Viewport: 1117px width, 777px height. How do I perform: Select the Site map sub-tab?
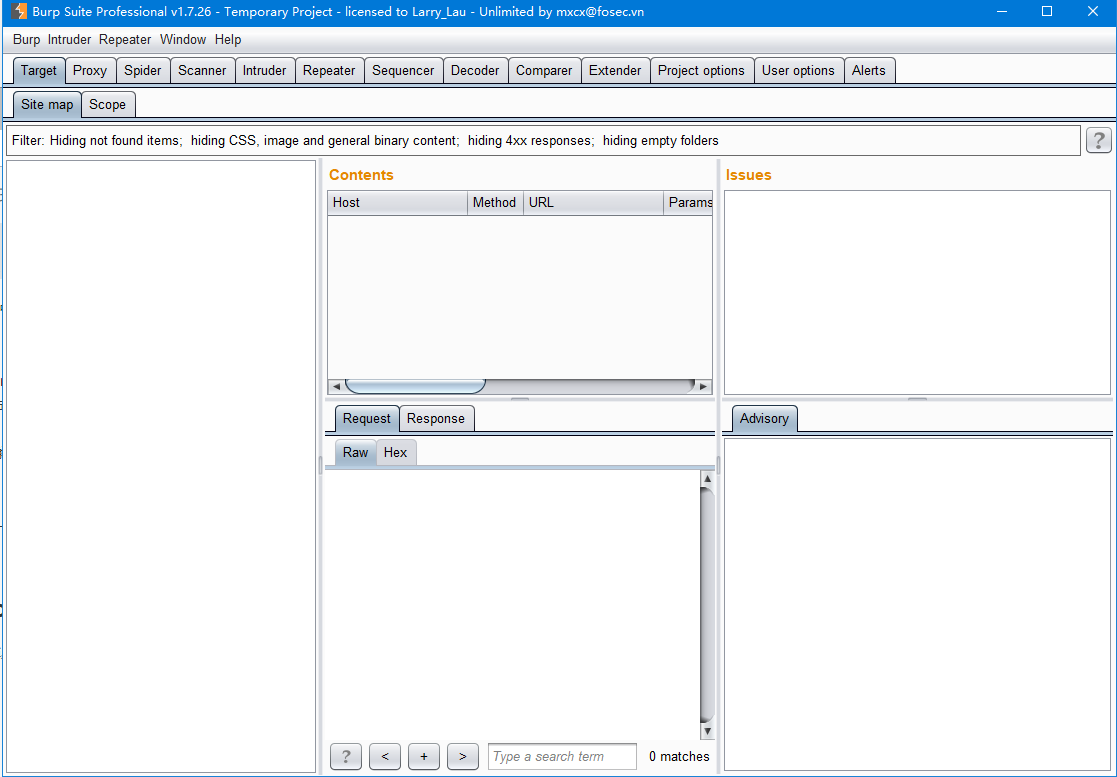[x=47, y=105]
